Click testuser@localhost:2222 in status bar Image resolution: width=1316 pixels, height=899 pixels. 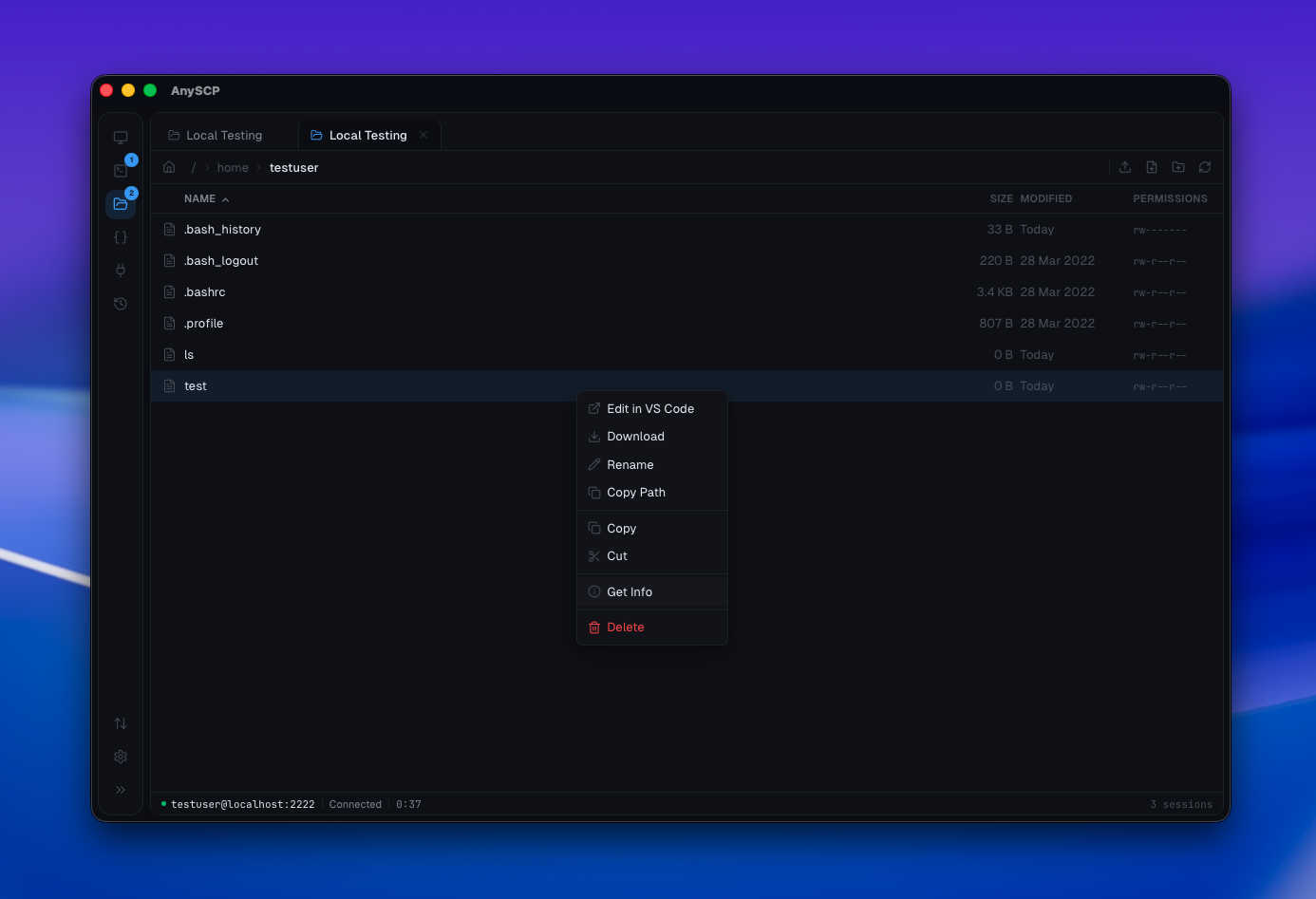click(x=243, y=805)
